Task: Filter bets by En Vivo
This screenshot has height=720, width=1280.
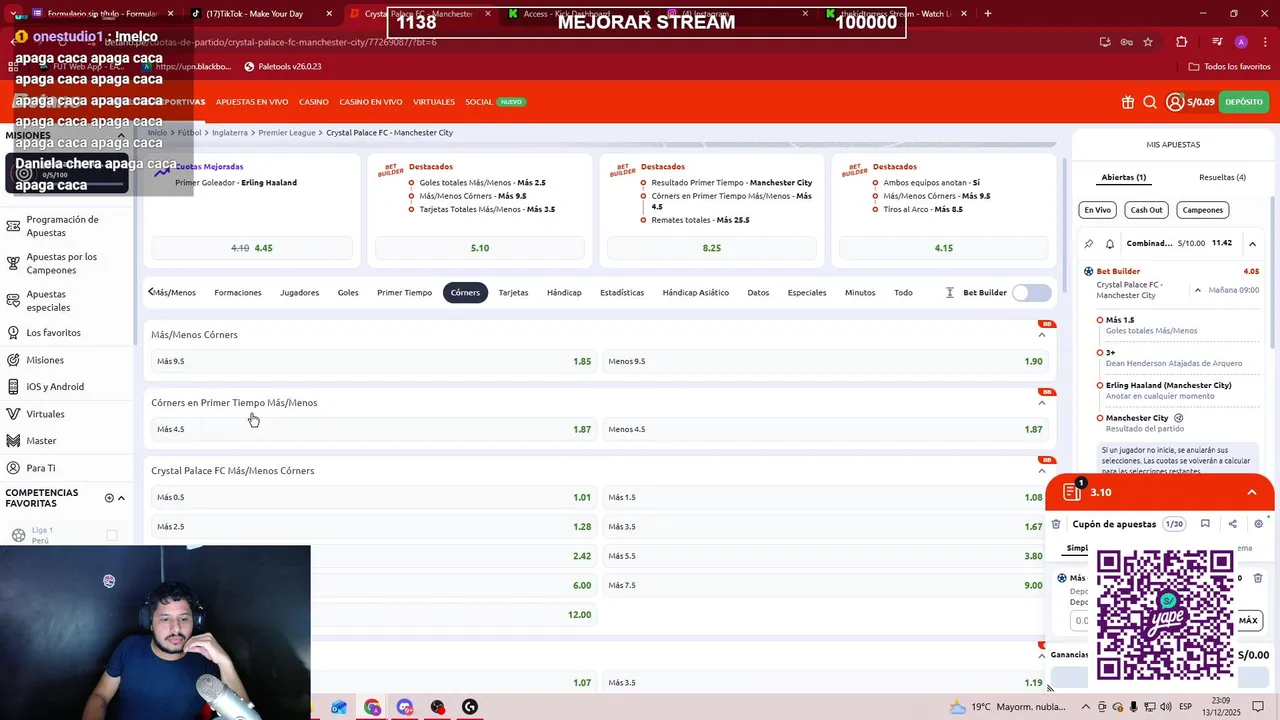Action: coord(1097,210)
